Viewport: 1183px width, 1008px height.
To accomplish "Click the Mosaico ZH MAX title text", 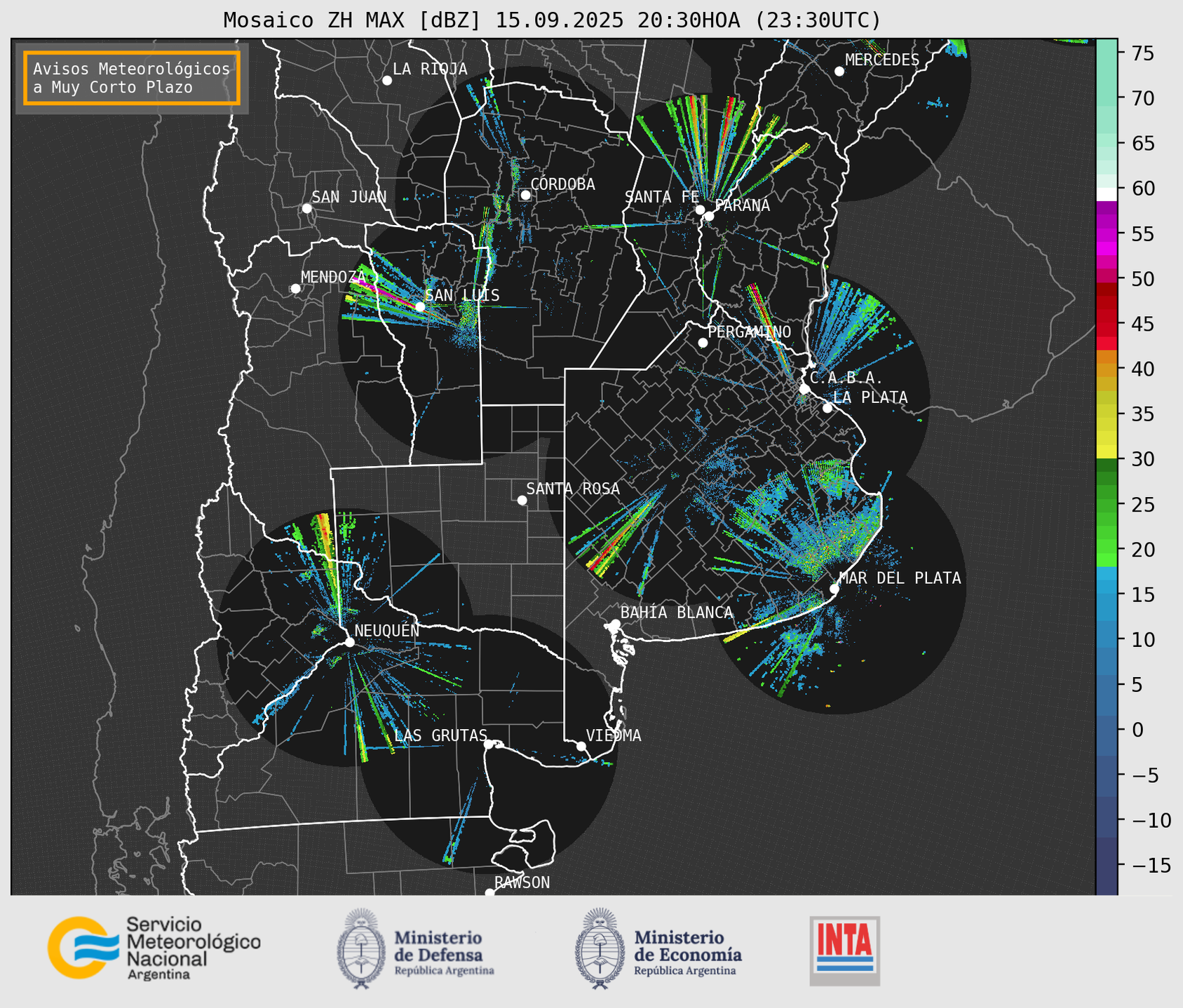I will pos(551,20).
